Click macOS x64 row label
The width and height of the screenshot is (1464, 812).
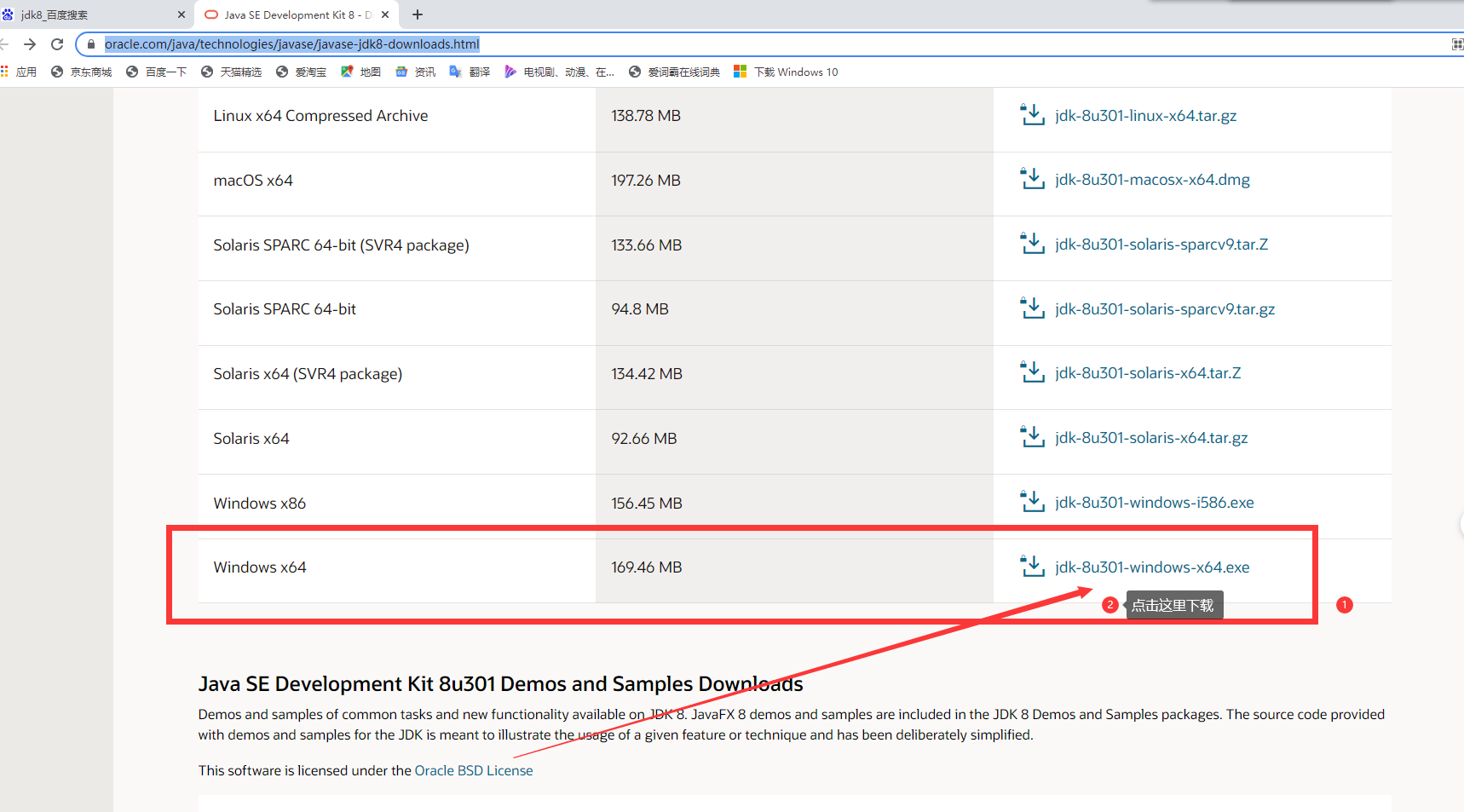click(x=253, y=181)
